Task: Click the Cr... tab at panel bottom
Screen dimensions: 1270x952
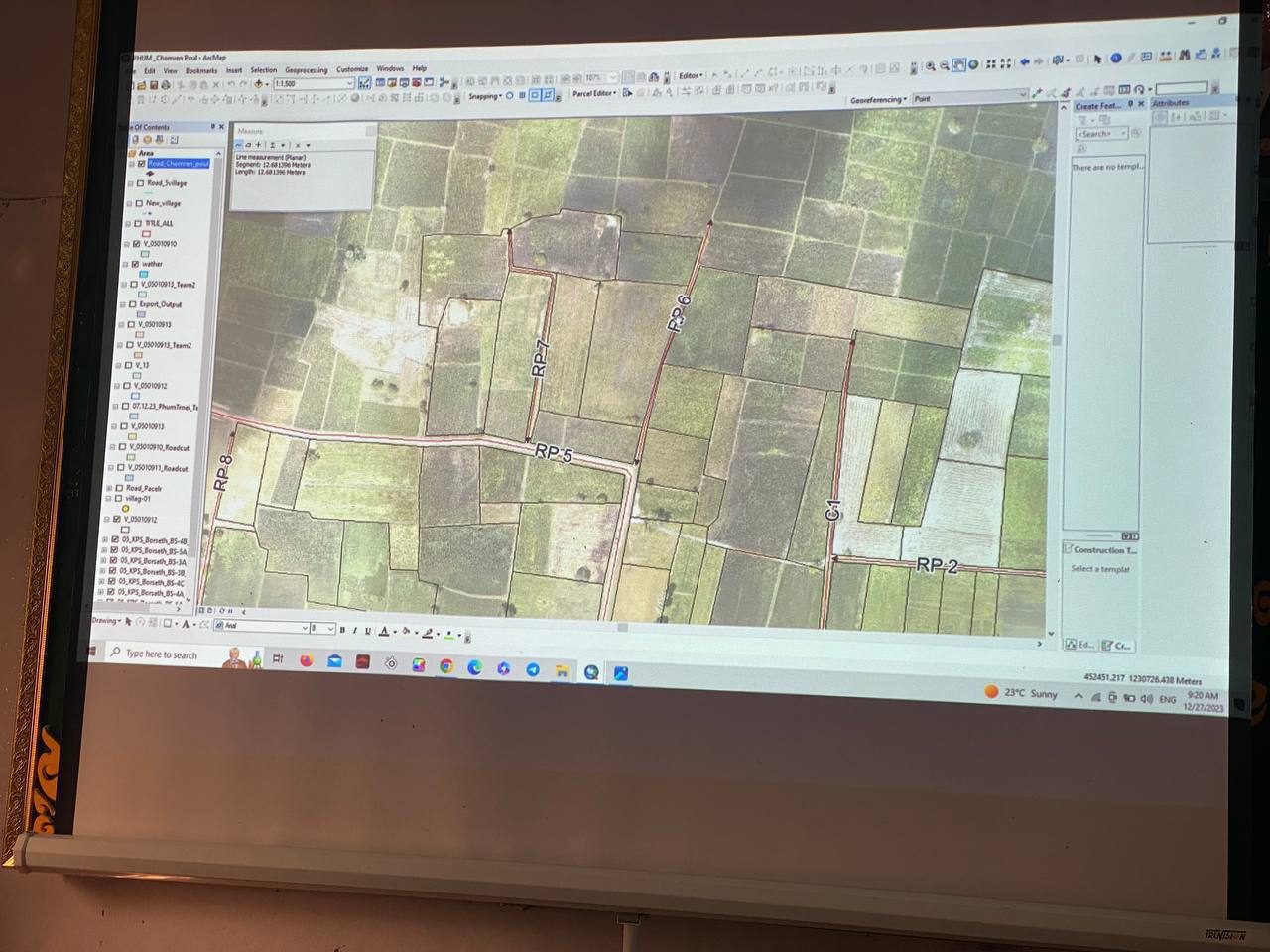Action: [x=1118, y=646]
